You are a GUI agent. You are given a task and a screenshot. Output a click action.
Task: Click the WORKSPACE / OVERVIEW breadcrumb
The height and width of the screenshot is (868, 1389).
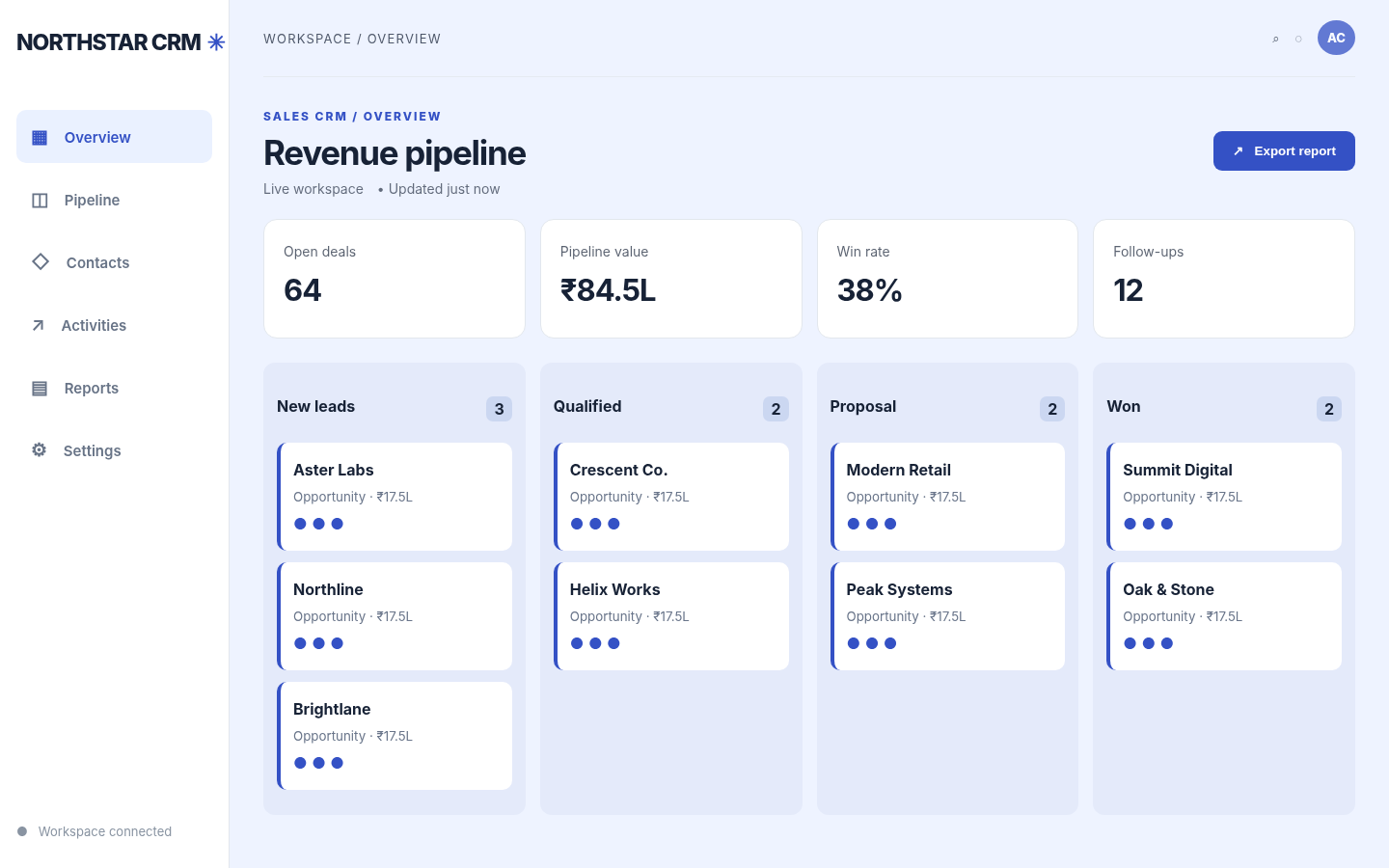(352, 39)
